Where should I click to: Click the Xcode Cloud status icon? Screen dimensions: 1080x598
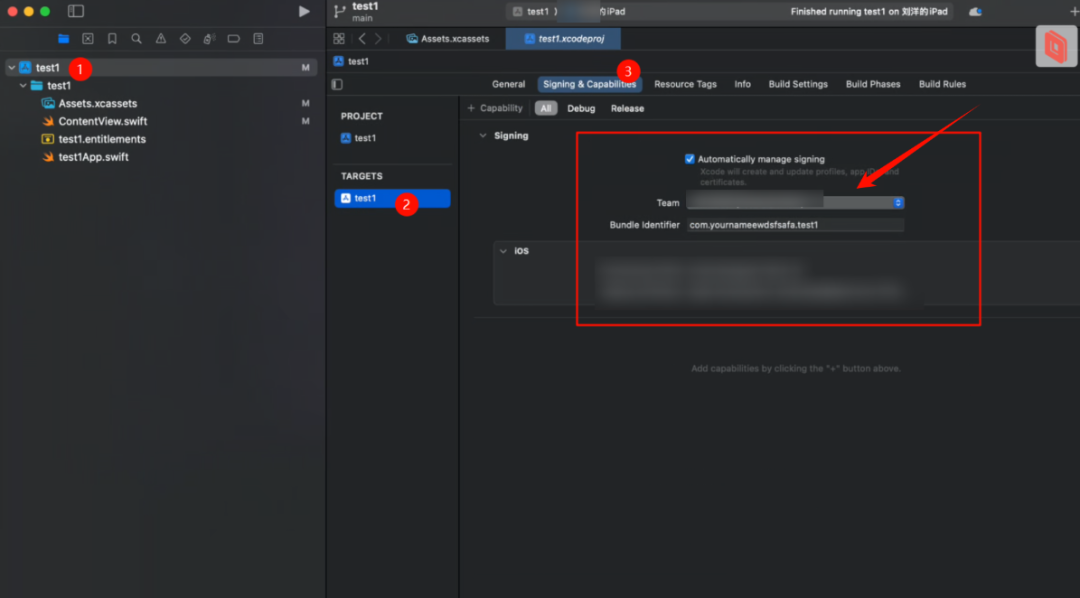pyautogui.click(x=975, y=12)
